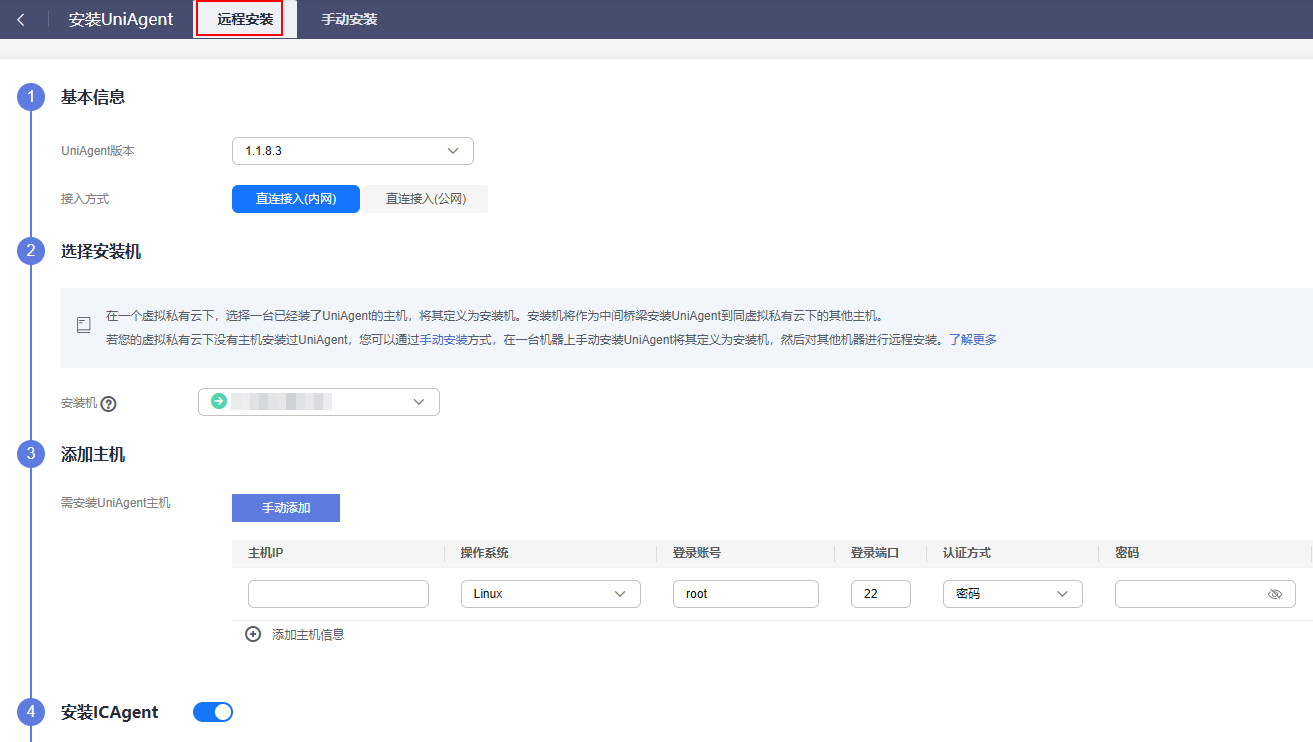The height and width of the screenshot is (742, 1313).
Task: Click the 接入方式 label
Action: [x=85, y=199]
